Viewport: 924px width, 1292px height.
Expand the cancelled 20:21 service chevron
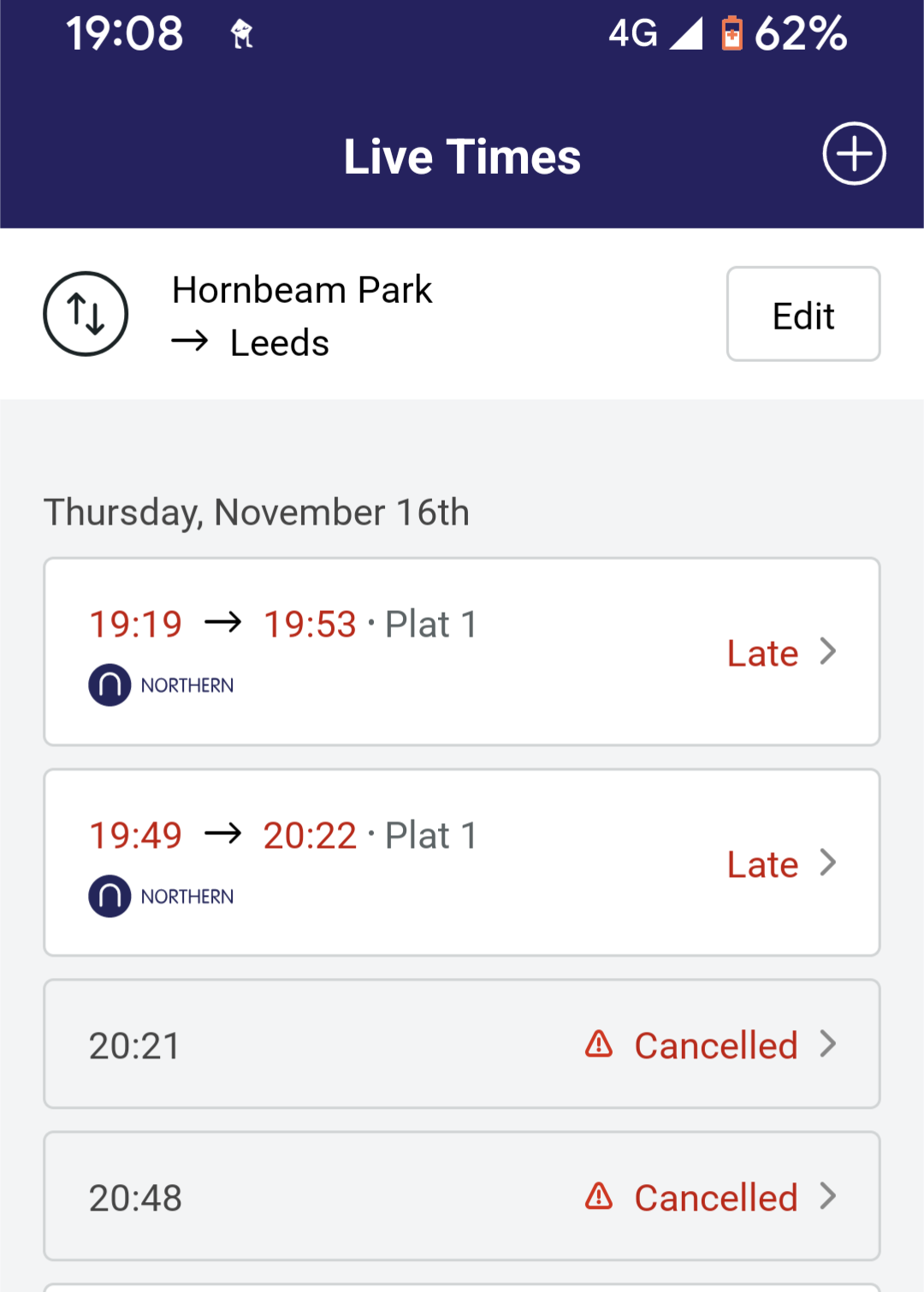coord(827,1044)
